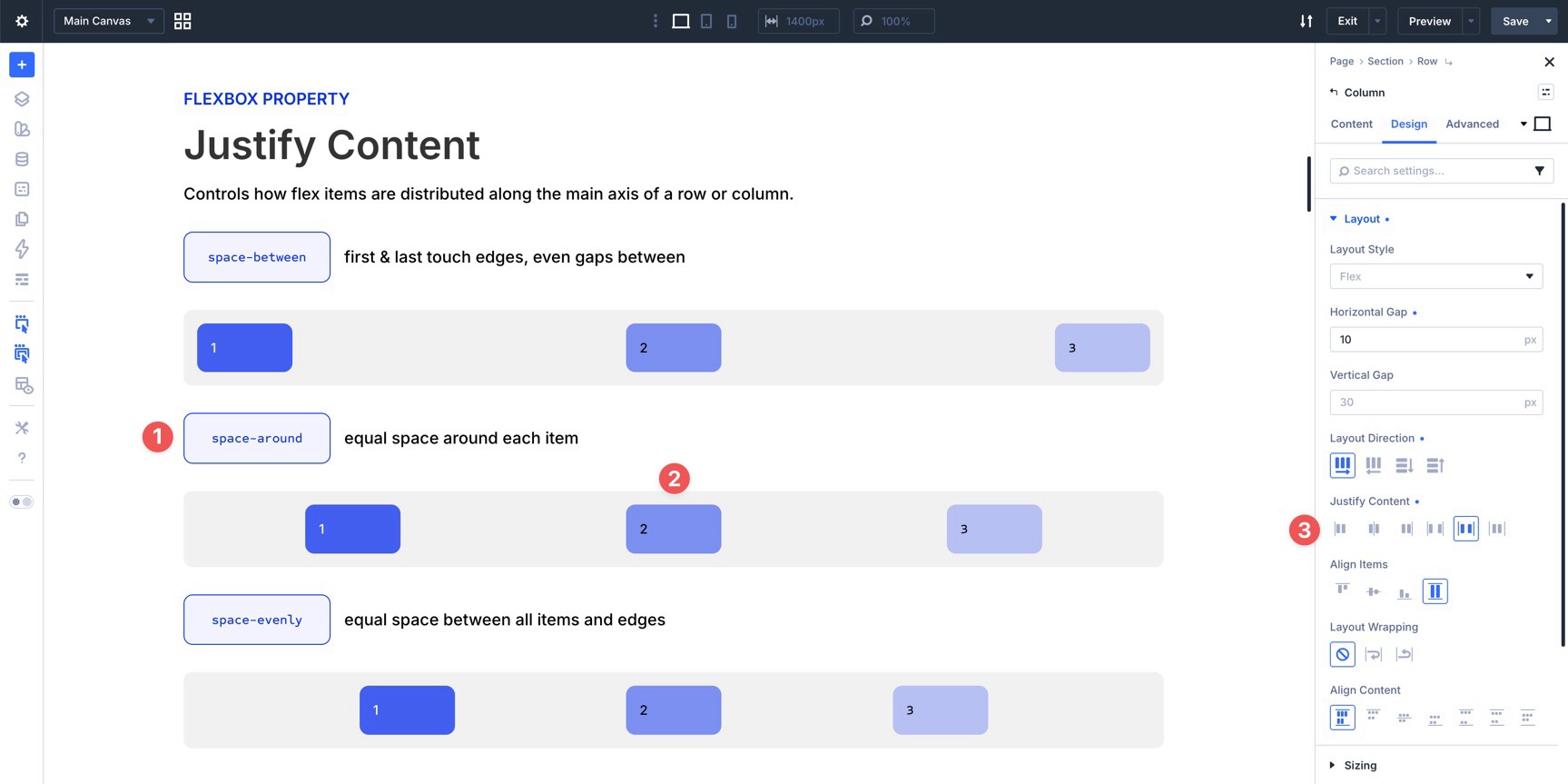1568x784 pixels.
Task: Click the Exit button
Action: [1347, 21]
